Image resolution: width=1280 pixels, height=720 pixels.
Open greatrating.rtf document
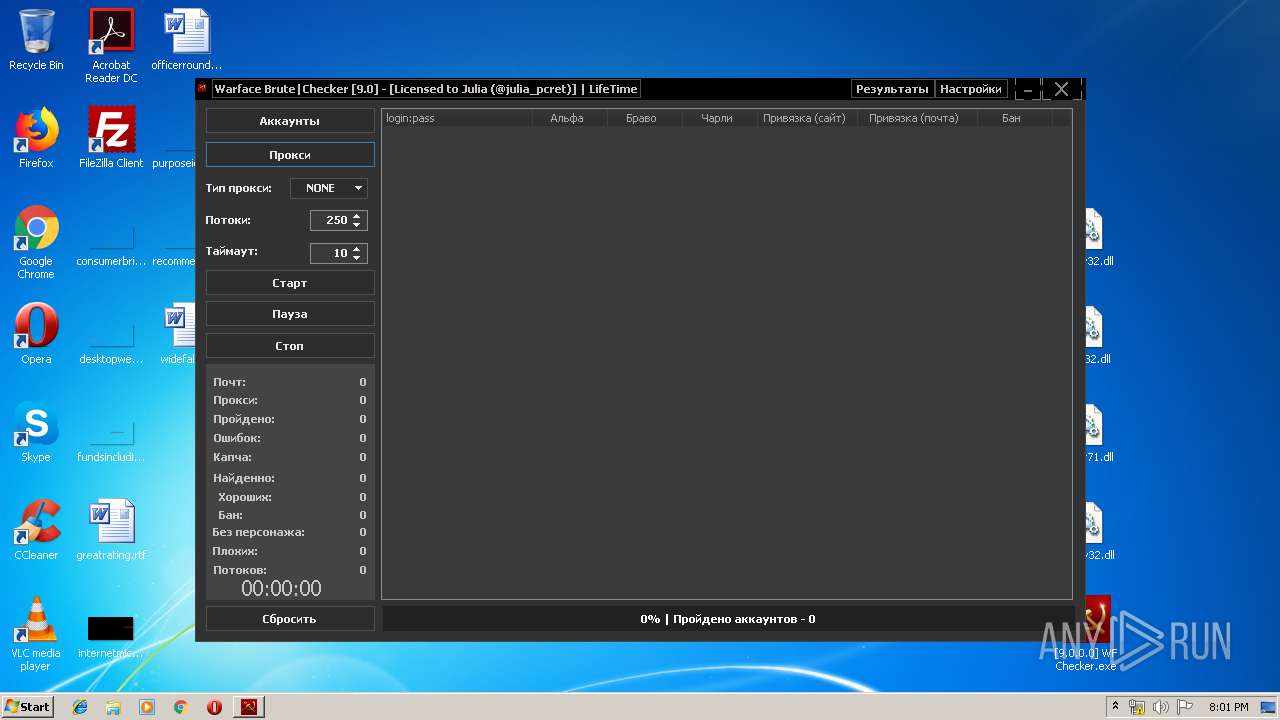[111, 530]
